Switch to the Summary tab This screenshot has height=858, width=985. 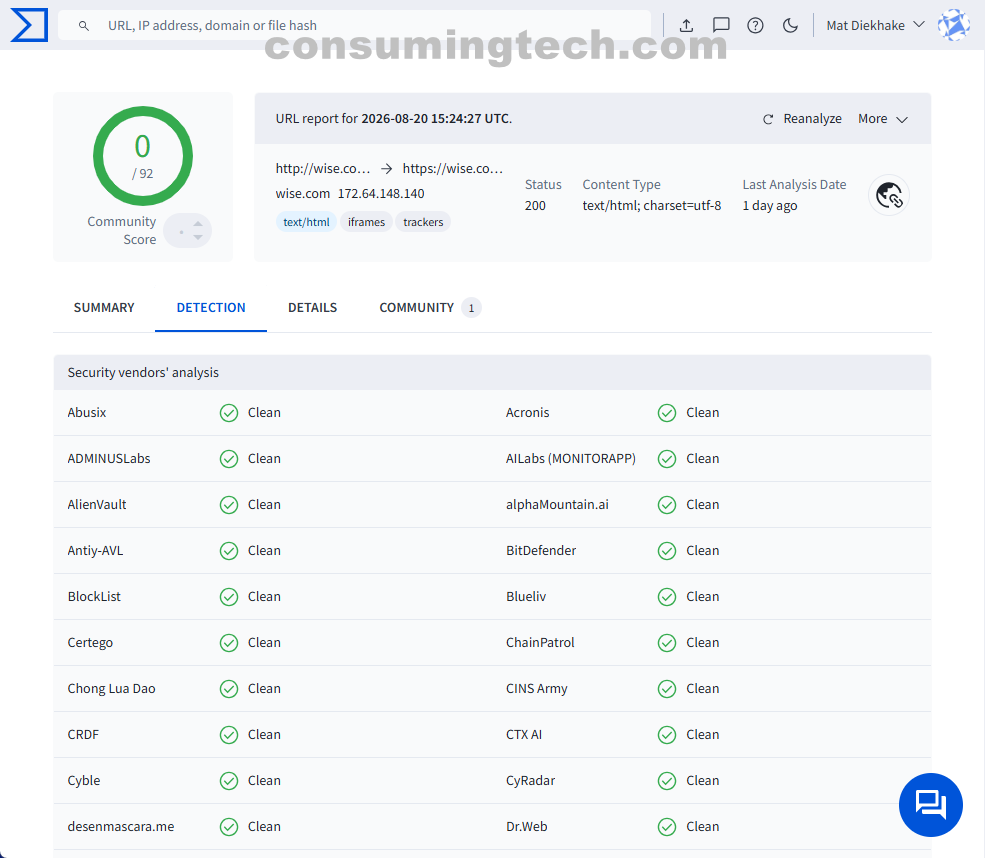click(x=104, y=308)
